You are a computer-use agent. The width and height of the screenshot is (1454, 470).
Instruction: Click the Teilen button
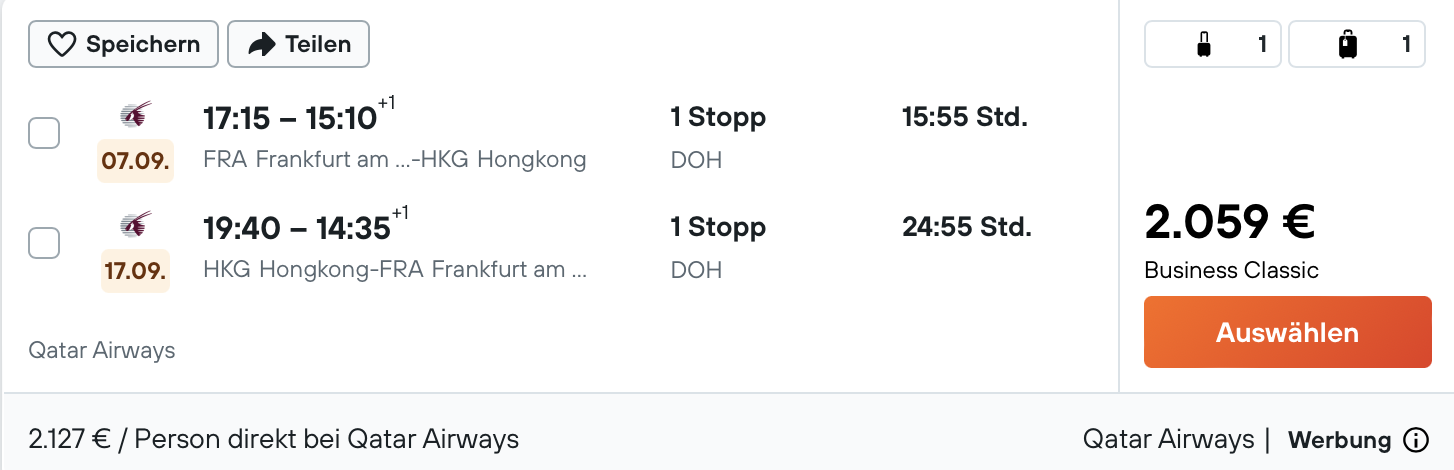click(x=298, y=45)
